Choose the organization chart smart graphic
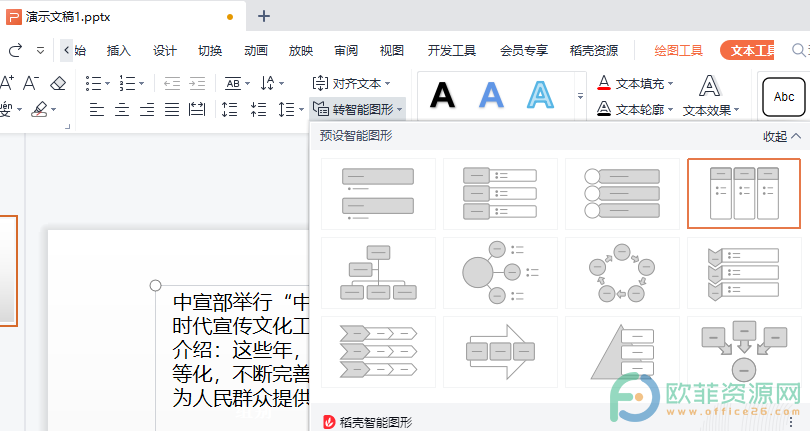This screenshot has width=810, height=431. [378, 273]
